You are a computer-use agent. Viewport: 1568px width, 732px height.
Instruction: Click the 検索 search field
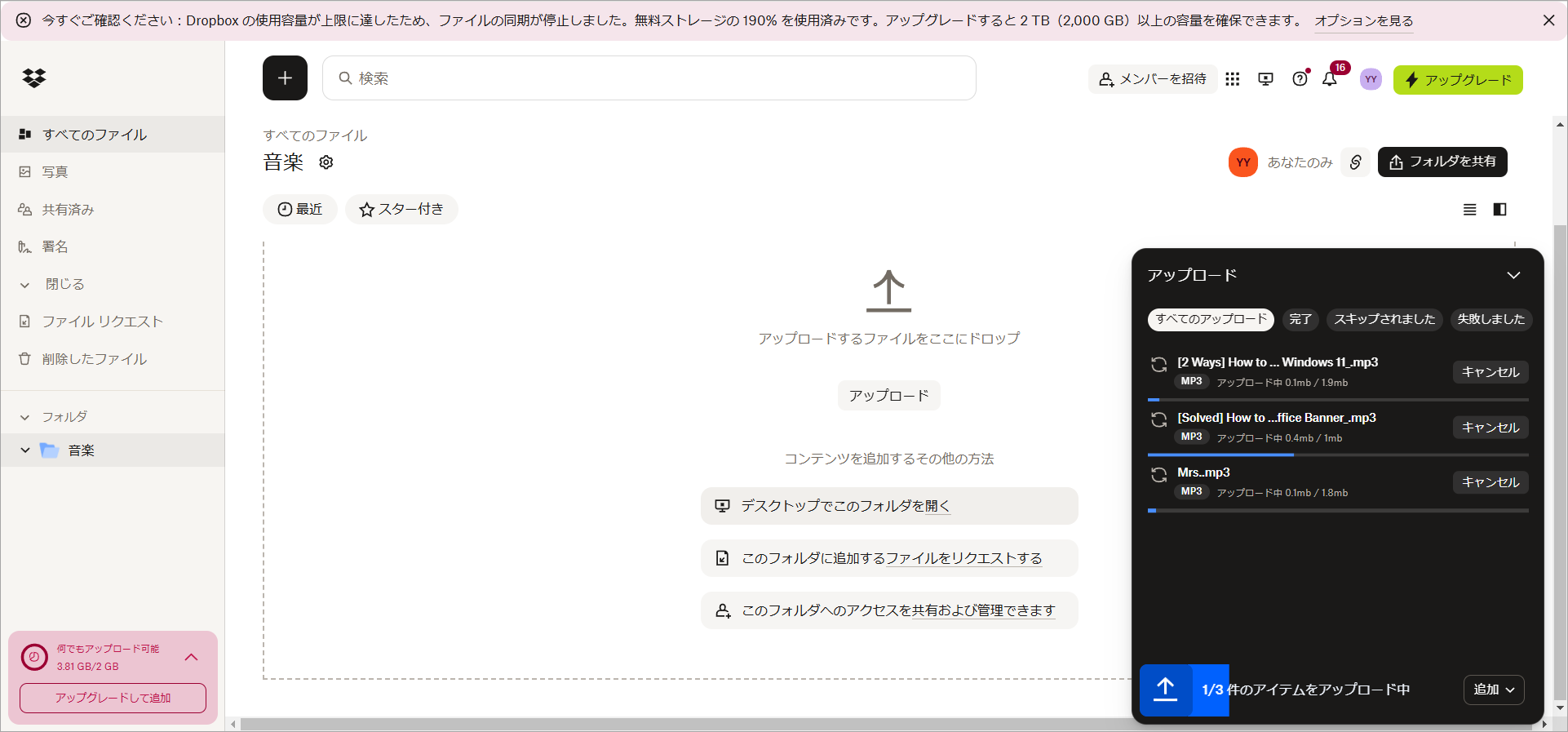649,78
